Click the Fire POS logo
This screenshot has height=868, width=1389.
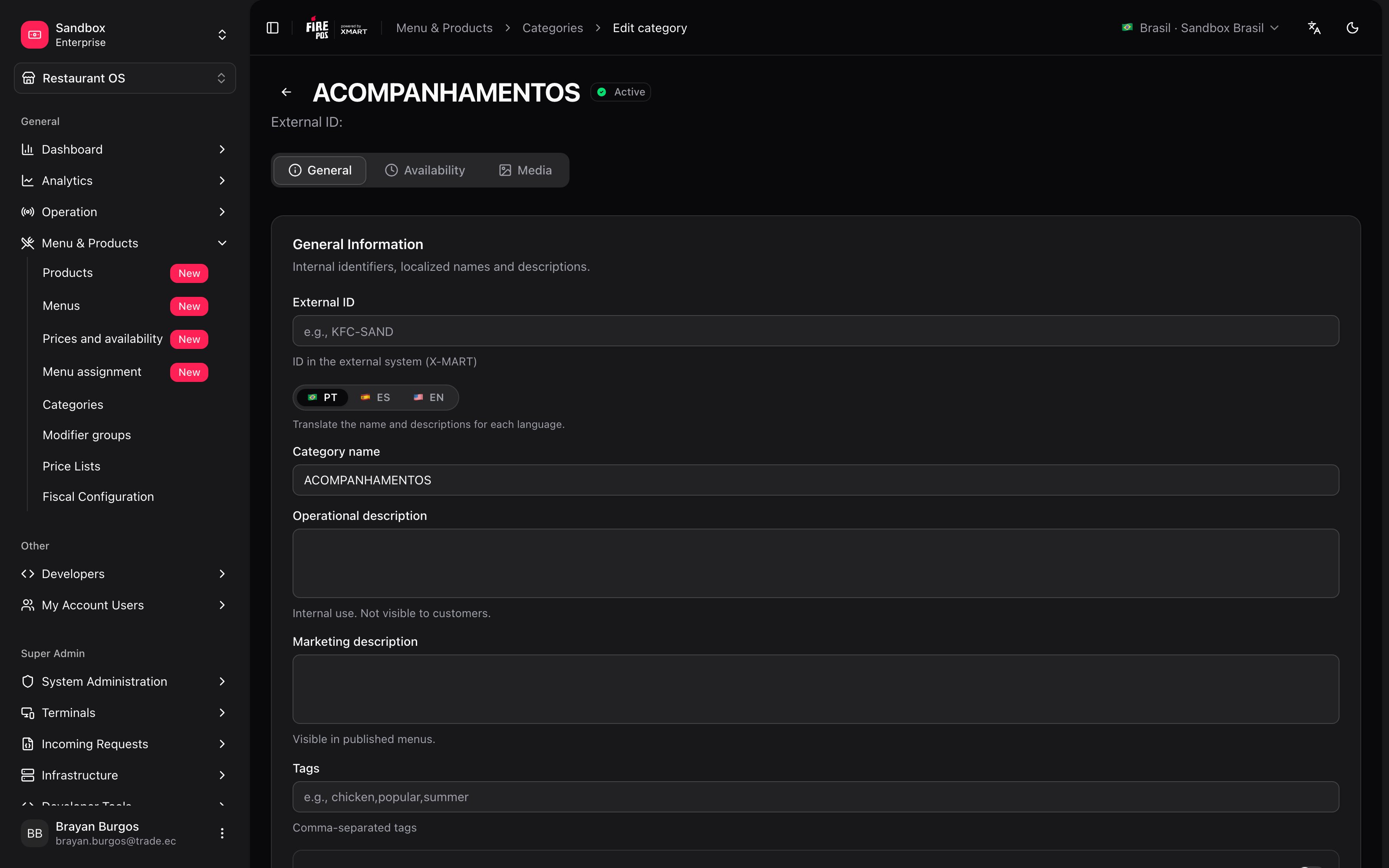coord(317,27)
